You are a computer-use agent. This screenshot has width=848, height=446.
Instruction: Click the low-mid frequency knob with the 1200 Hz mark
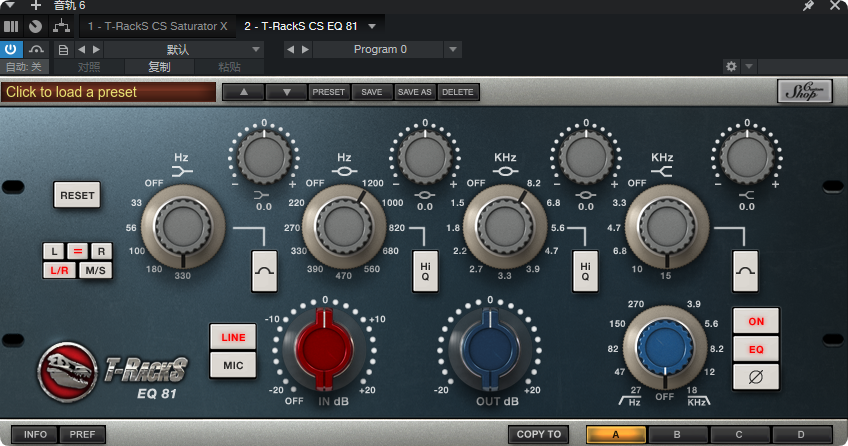pyautogui.click(x=344, y=227)
